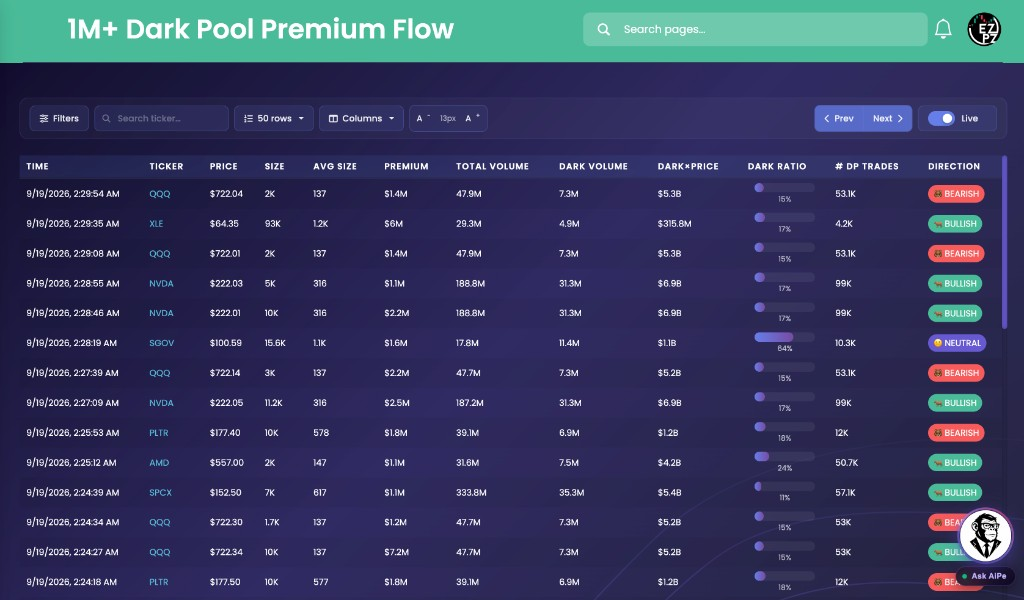
Task: Click the NEUTRAL badge in the SGOV row
Action: pyautogui.click(x=957, y=343)
